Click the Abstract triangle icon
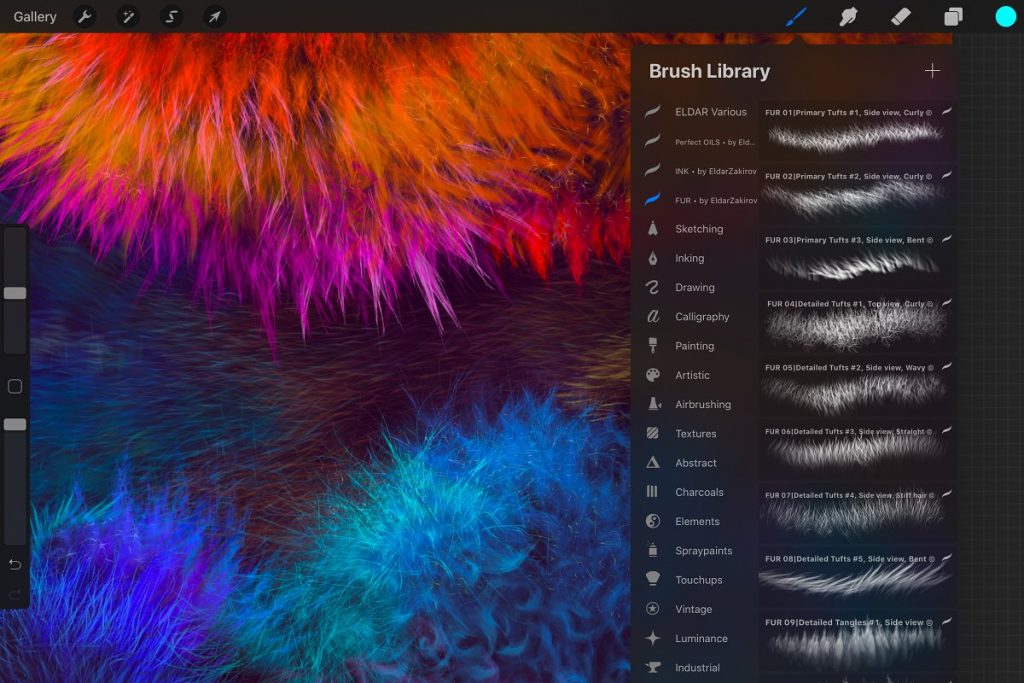This screenshot has height=683, width=1024. [652, 462]
